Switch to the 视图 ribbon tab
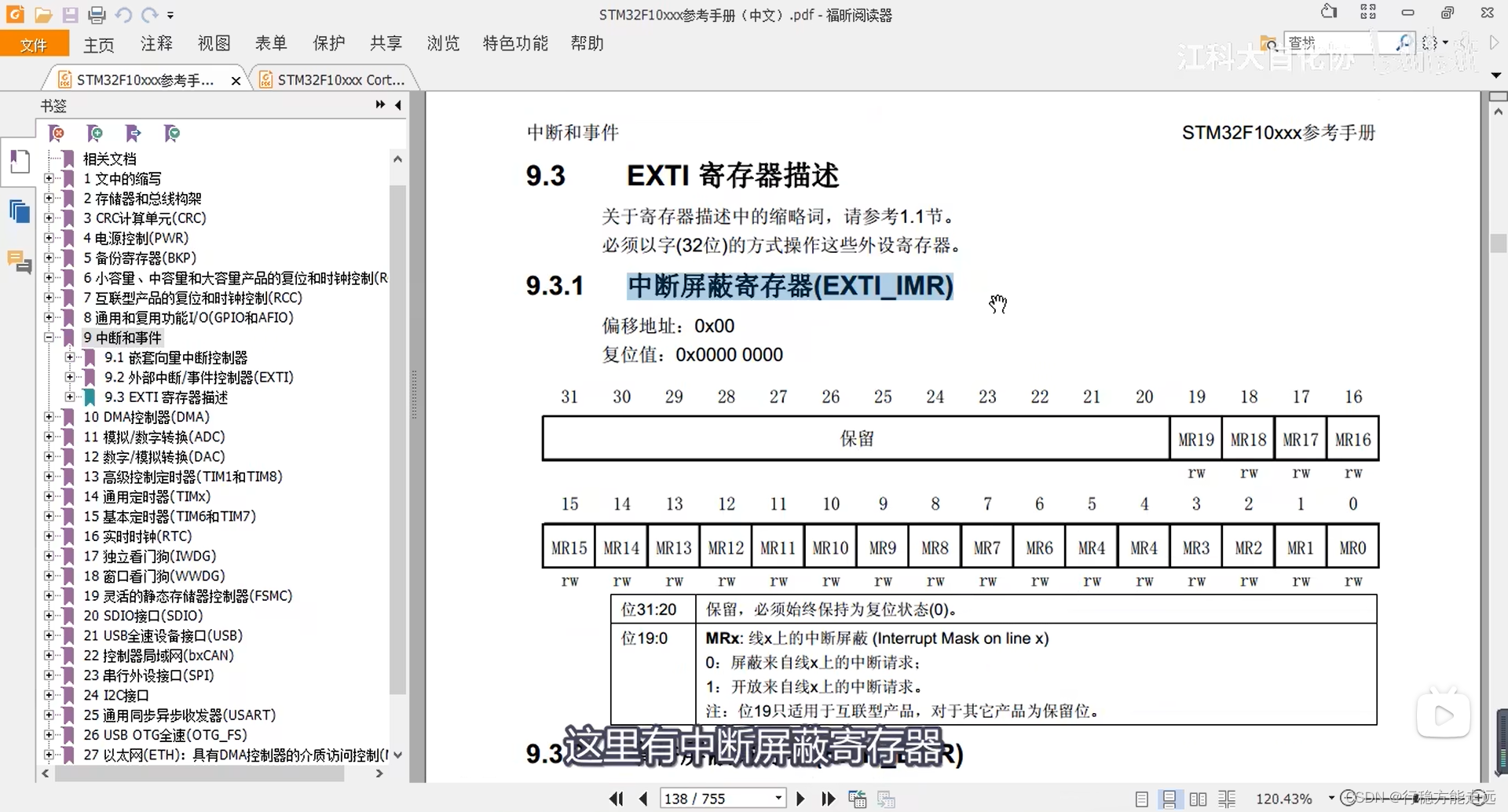1508x812 pixels. pos(214,43)
